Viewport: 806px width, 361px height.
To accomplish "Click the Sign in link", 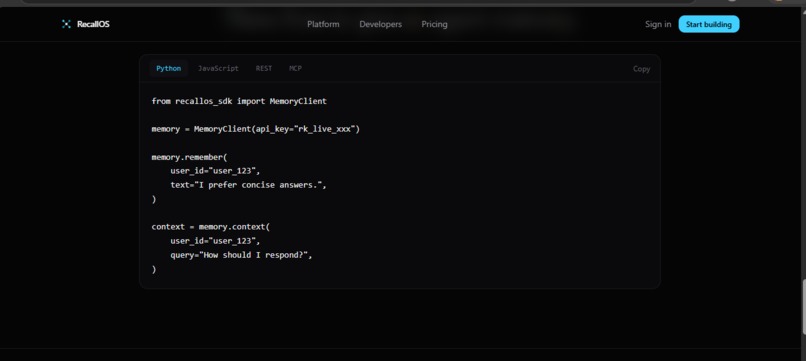I will click(658, 24).
